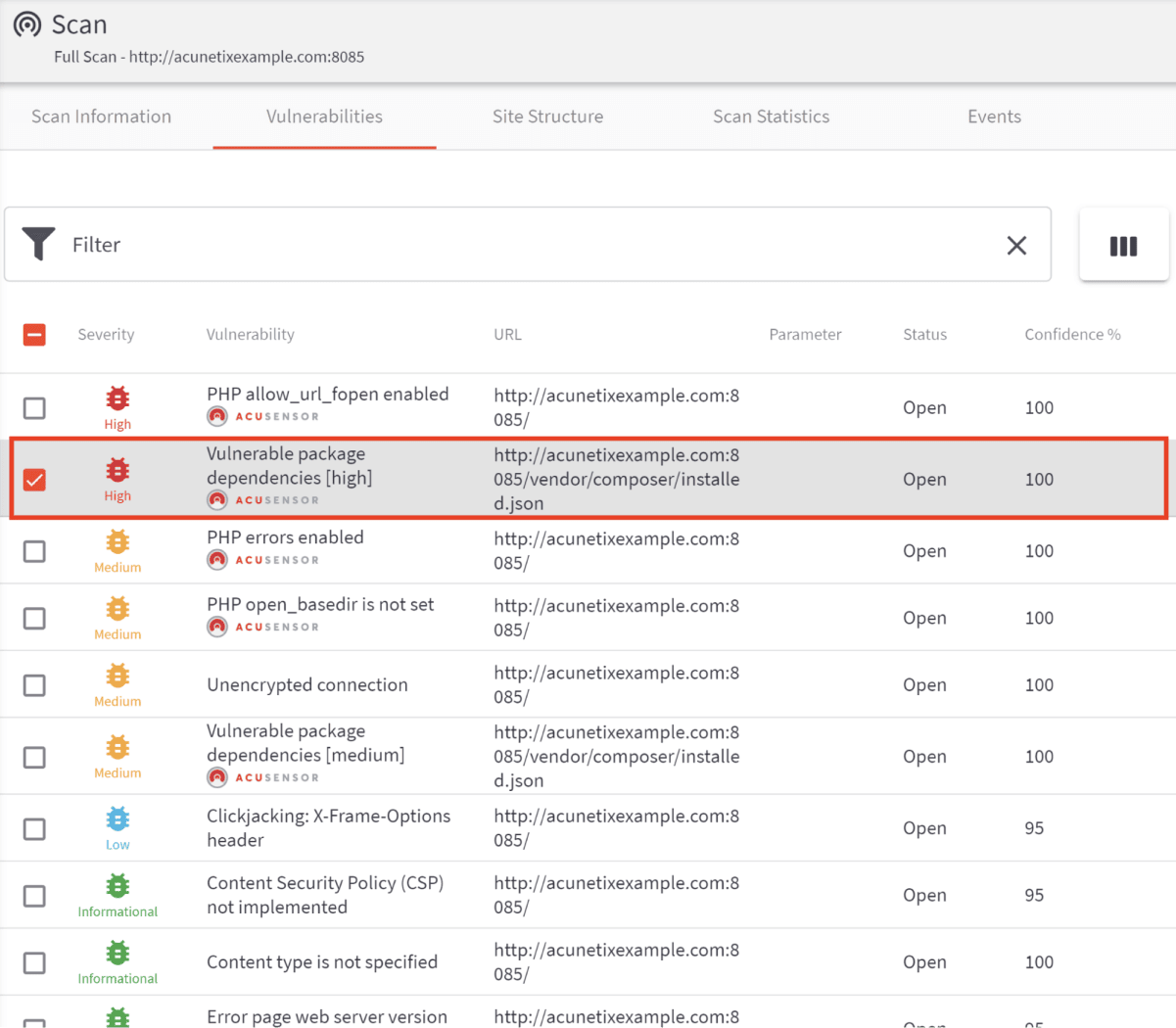
Task: Click the Scan radar icon in header
Action: tap(27, 24)
